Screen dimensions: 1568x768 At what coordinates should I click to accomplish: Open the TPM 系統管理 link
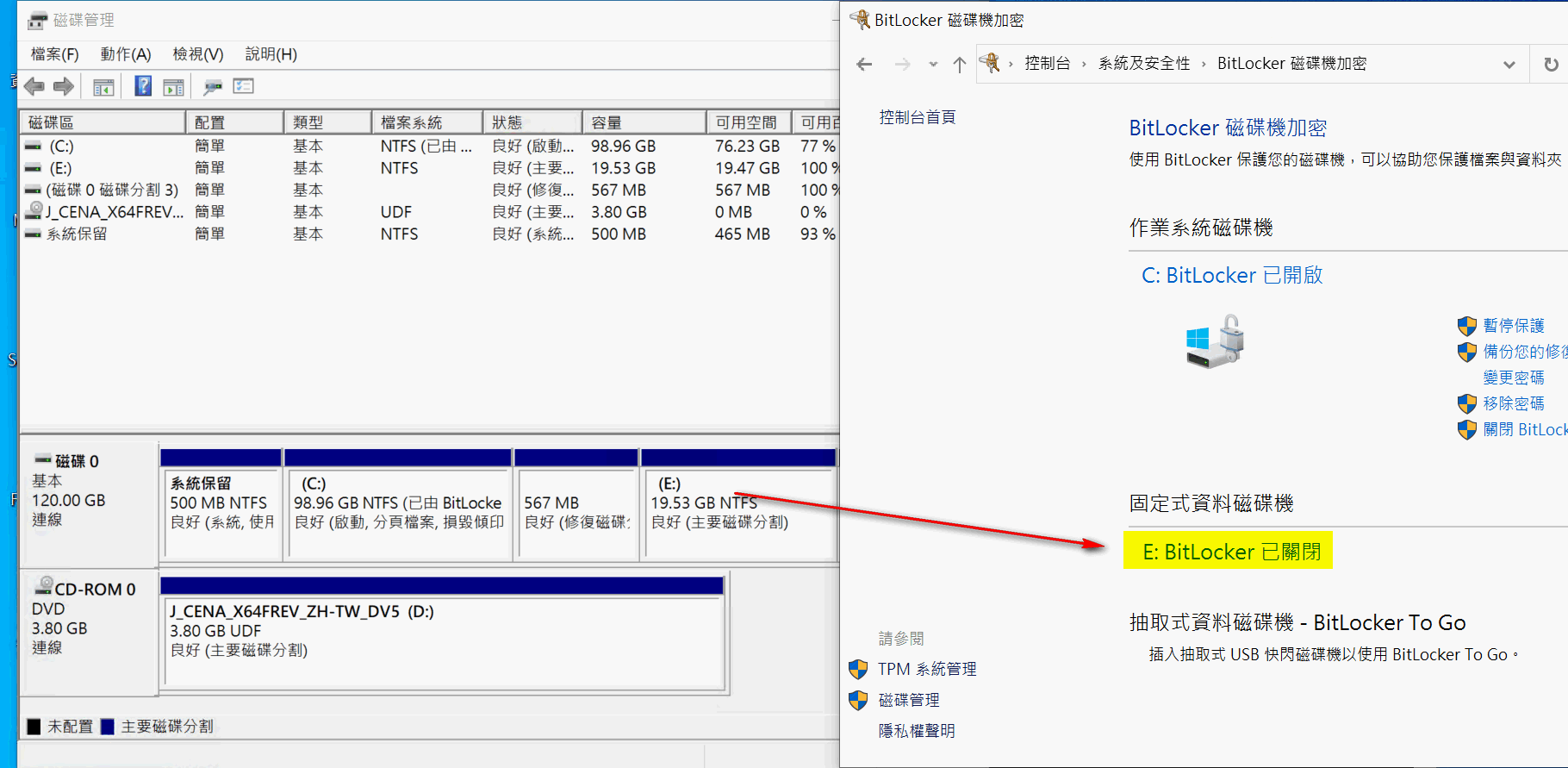pos(927,669)
